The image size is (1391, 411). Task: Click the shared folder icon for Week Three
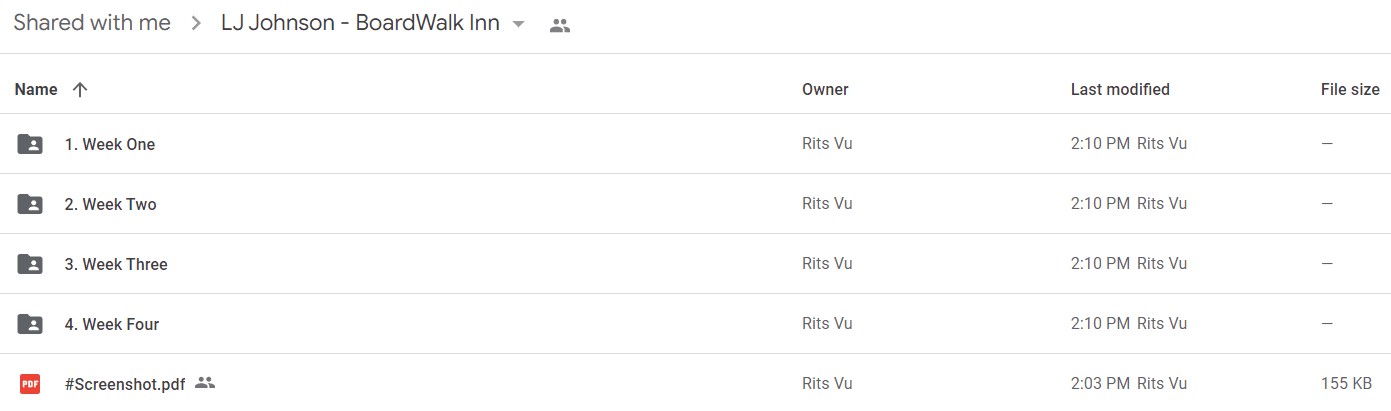(30, 264)
